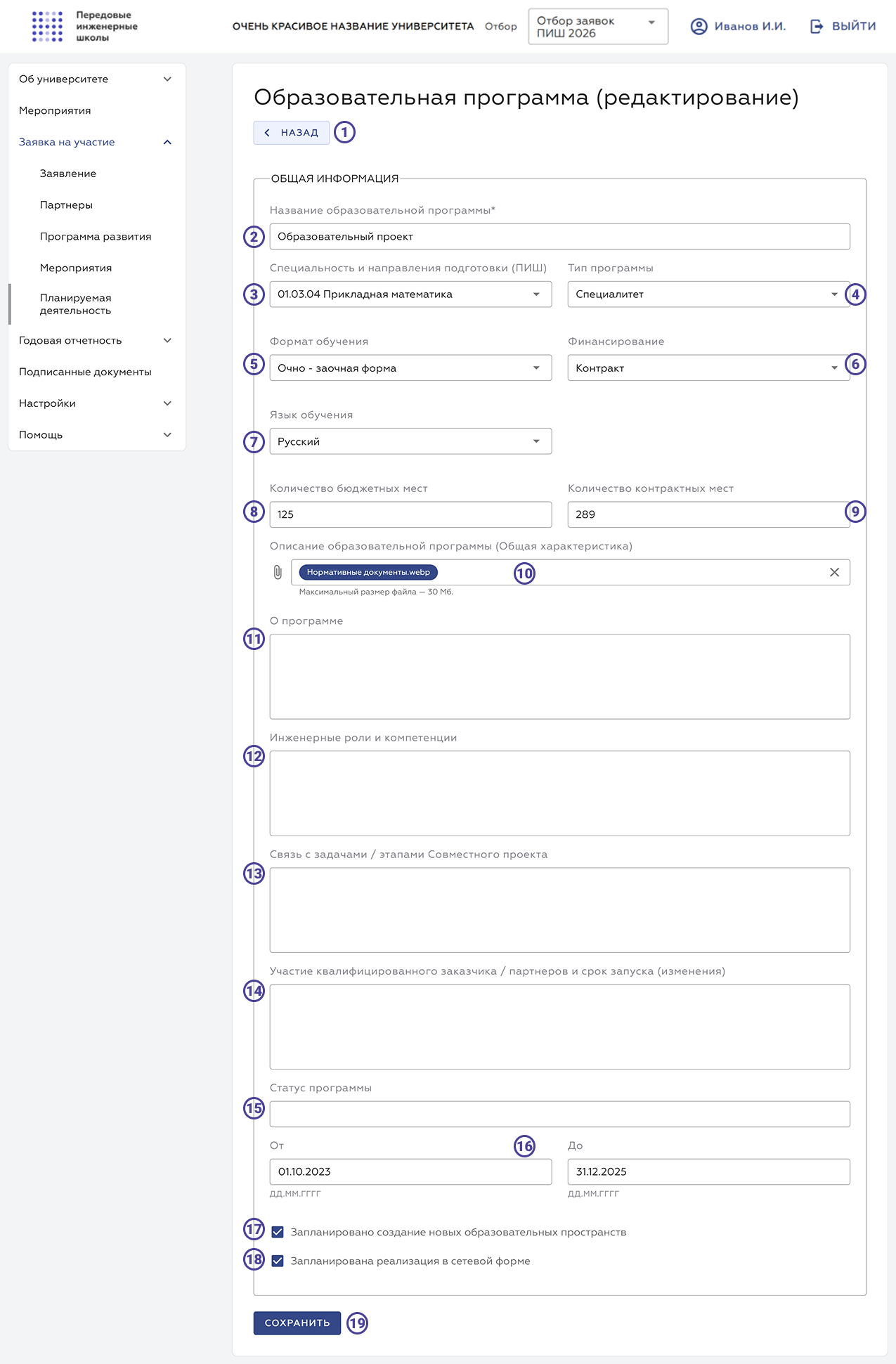This screenshot has height=1364, width=896.
Task: Click the Участие квалифицированного заказчика text area
Action: coord(559,1027)
